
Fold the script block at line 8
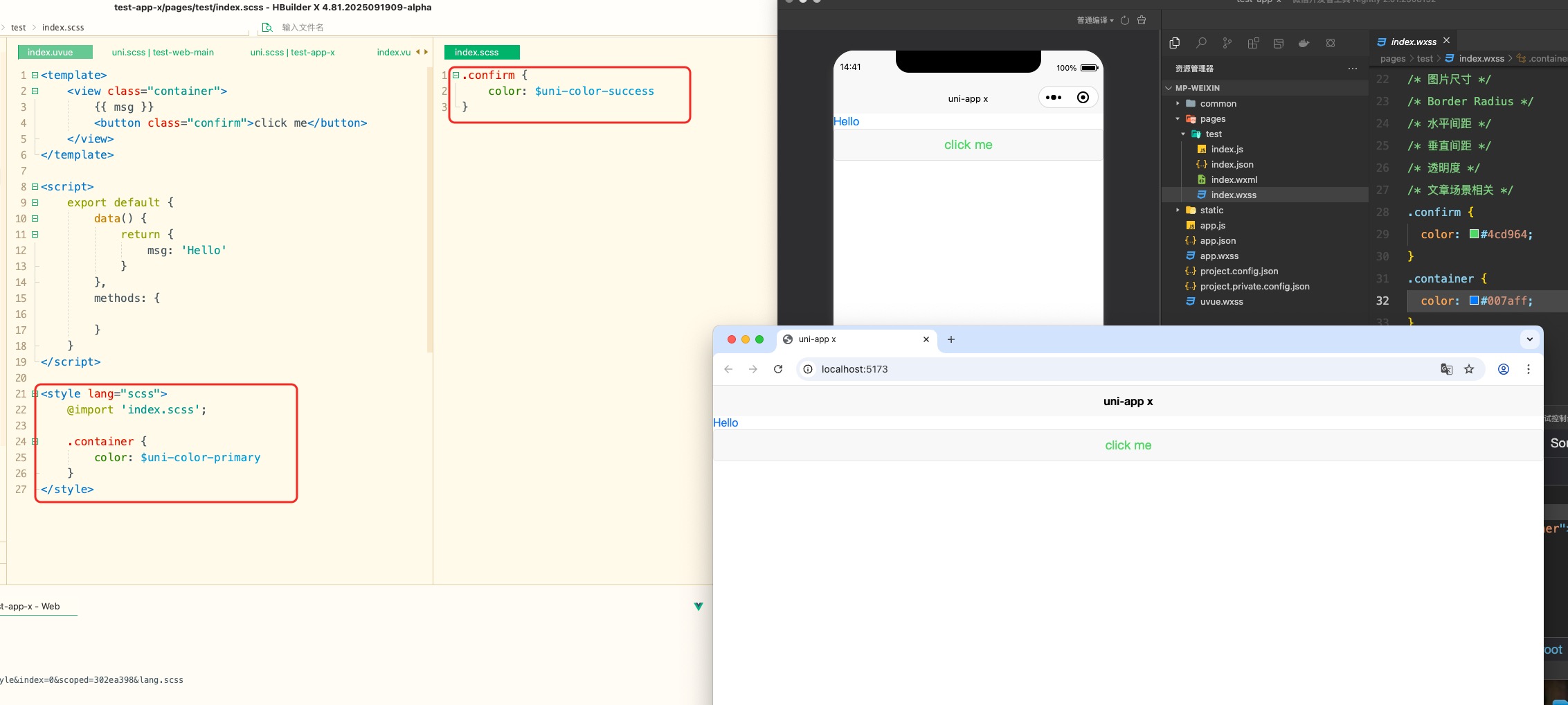tap(35, 187)
